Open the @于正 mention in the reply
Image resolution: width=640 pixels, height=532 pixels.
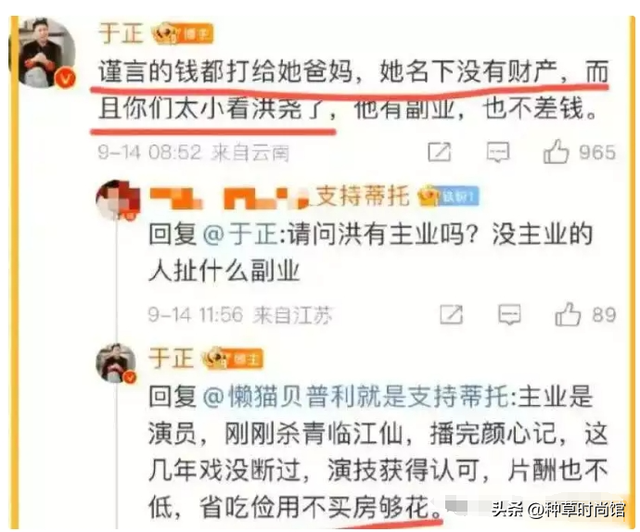(x=240, y=236)
